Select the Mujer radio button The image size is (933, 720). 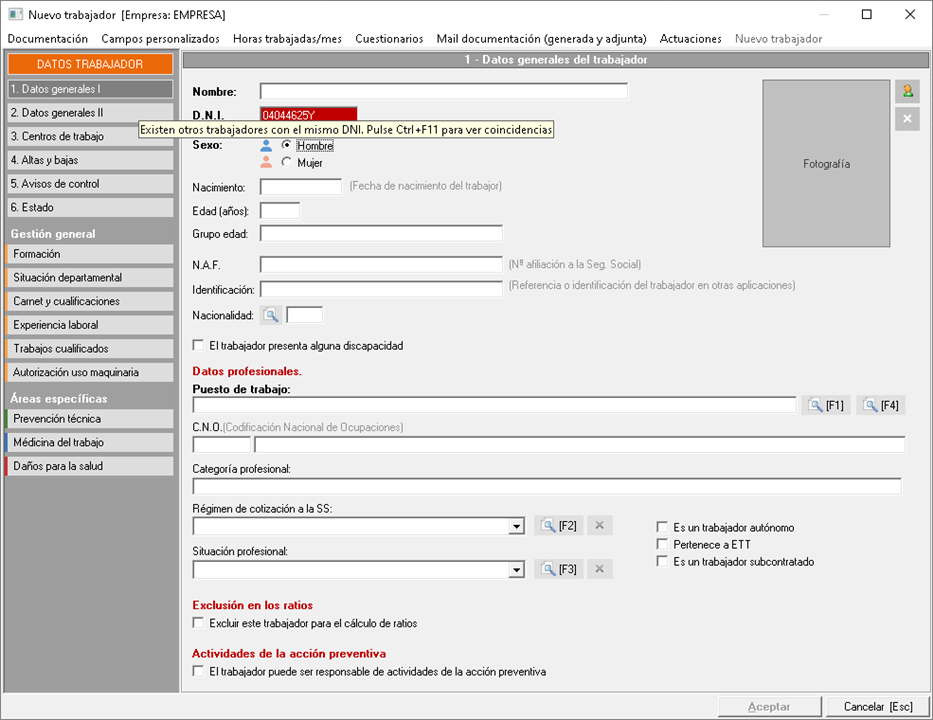tap(287, 162)
